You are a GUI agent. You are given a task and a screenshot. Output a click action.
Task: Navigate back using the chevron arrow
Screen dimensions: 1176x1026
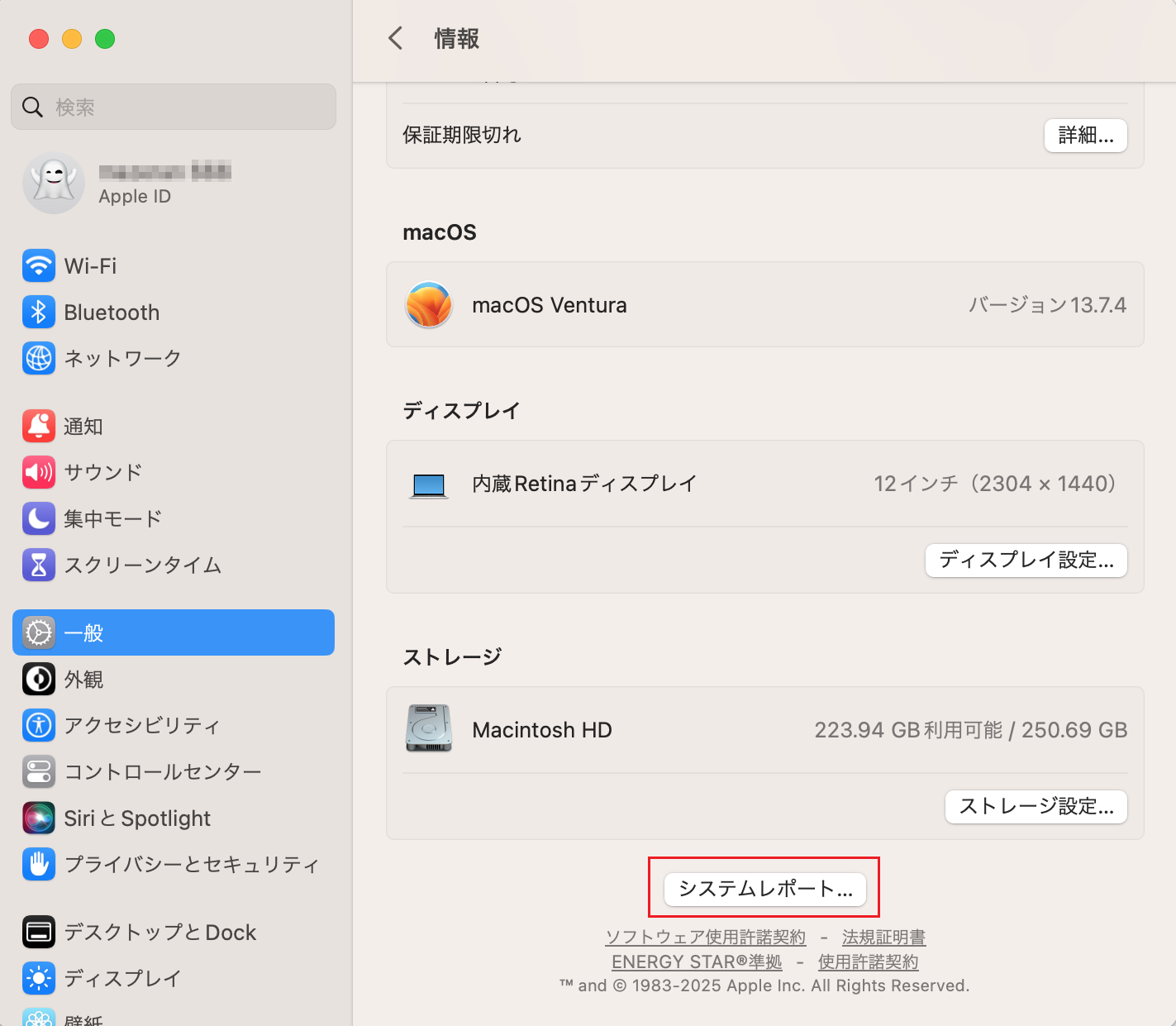[395, 38]
